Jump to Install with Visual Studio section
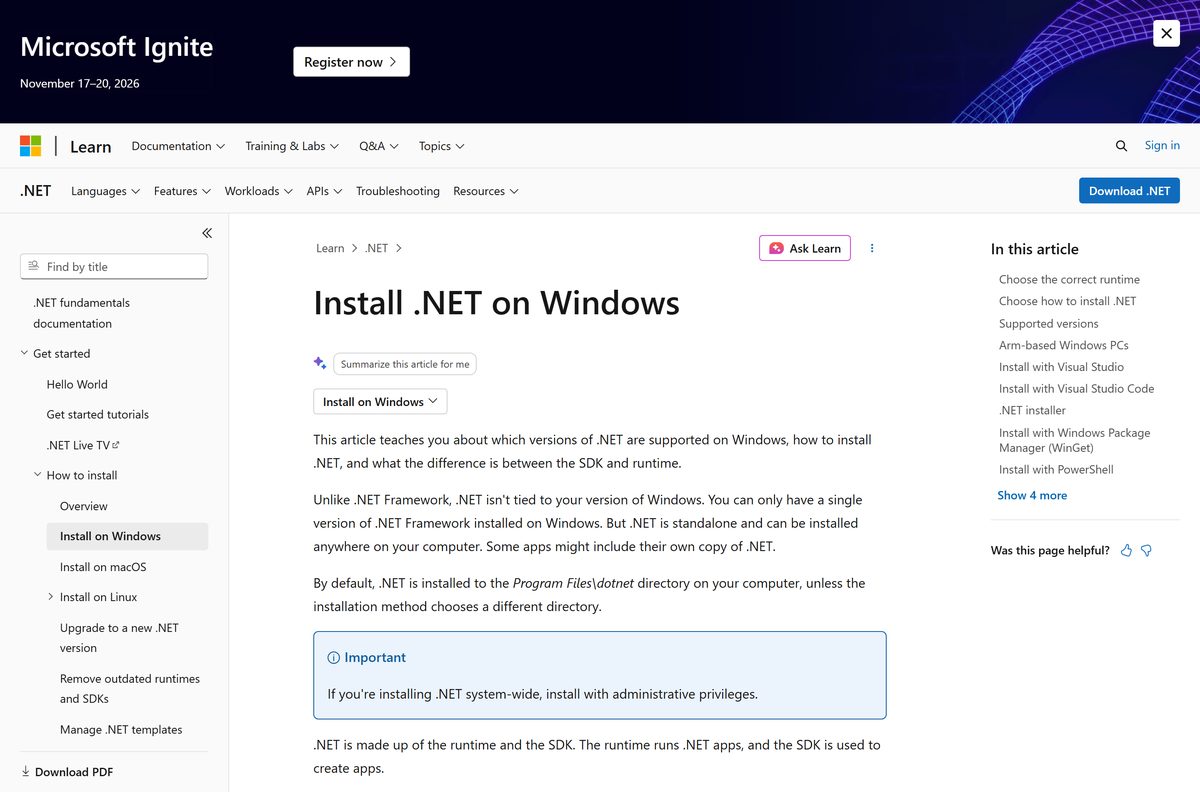 (1061, 367)
